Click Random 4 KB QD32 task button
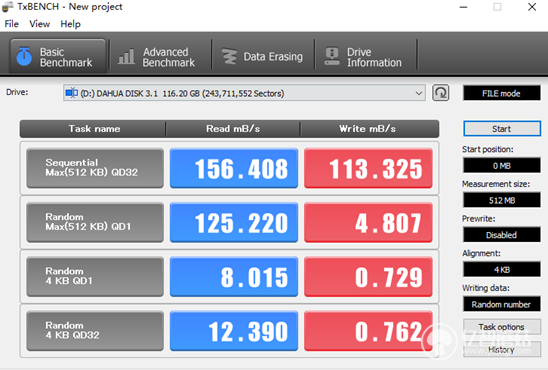This screenshot has height=370, width=548. click(95, 331)
